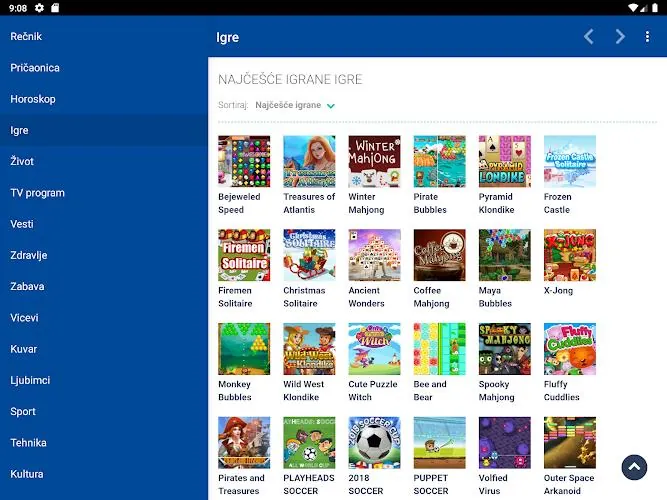The width and height of the screenshot is (667, 500).
Task: Launch the 2018 Soccer Cup icon
Action: (x=374, y=443)
